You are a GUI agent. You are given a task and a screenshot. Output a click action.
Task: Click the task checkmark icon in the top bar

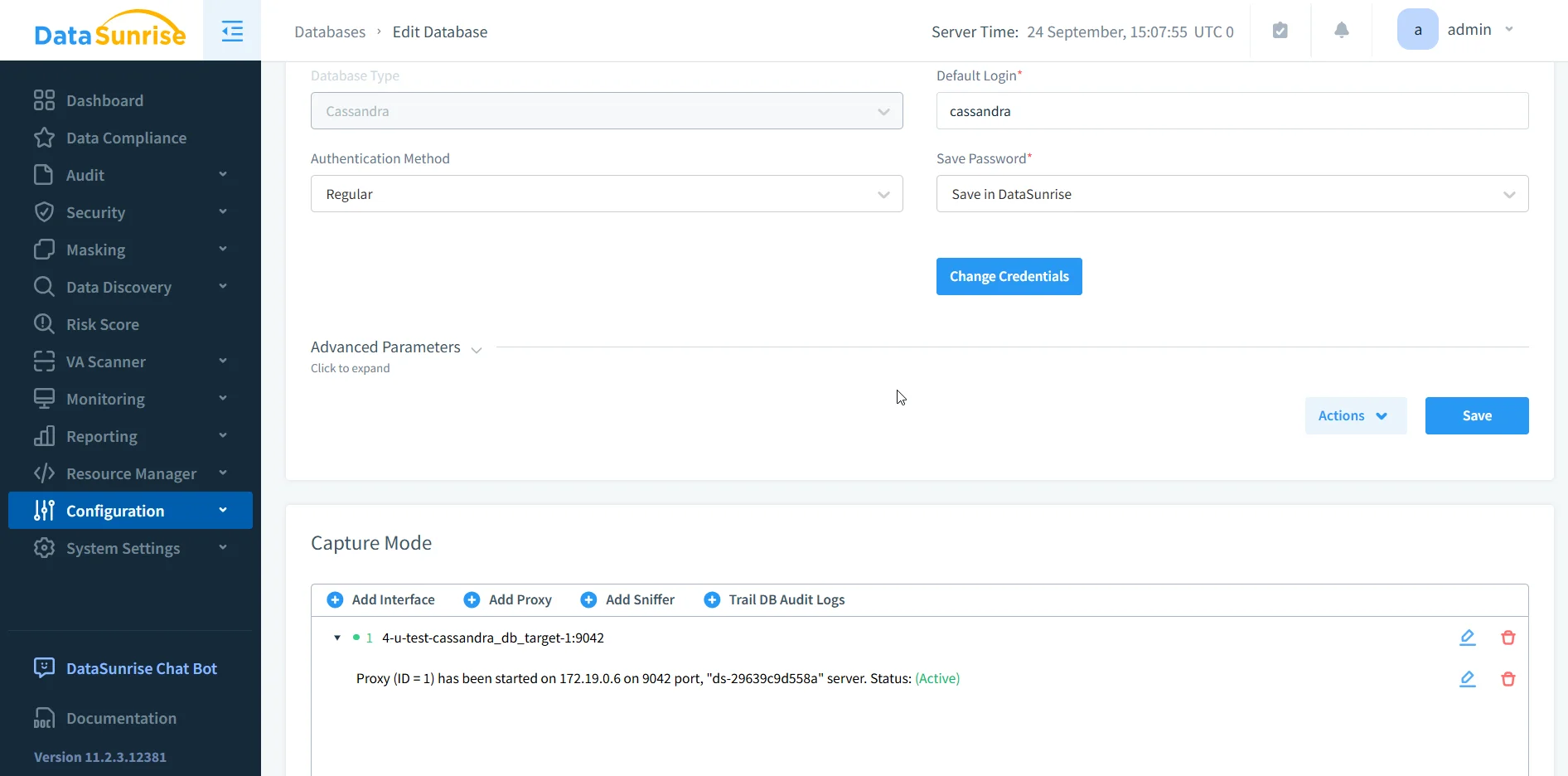tap(1280, 30)
